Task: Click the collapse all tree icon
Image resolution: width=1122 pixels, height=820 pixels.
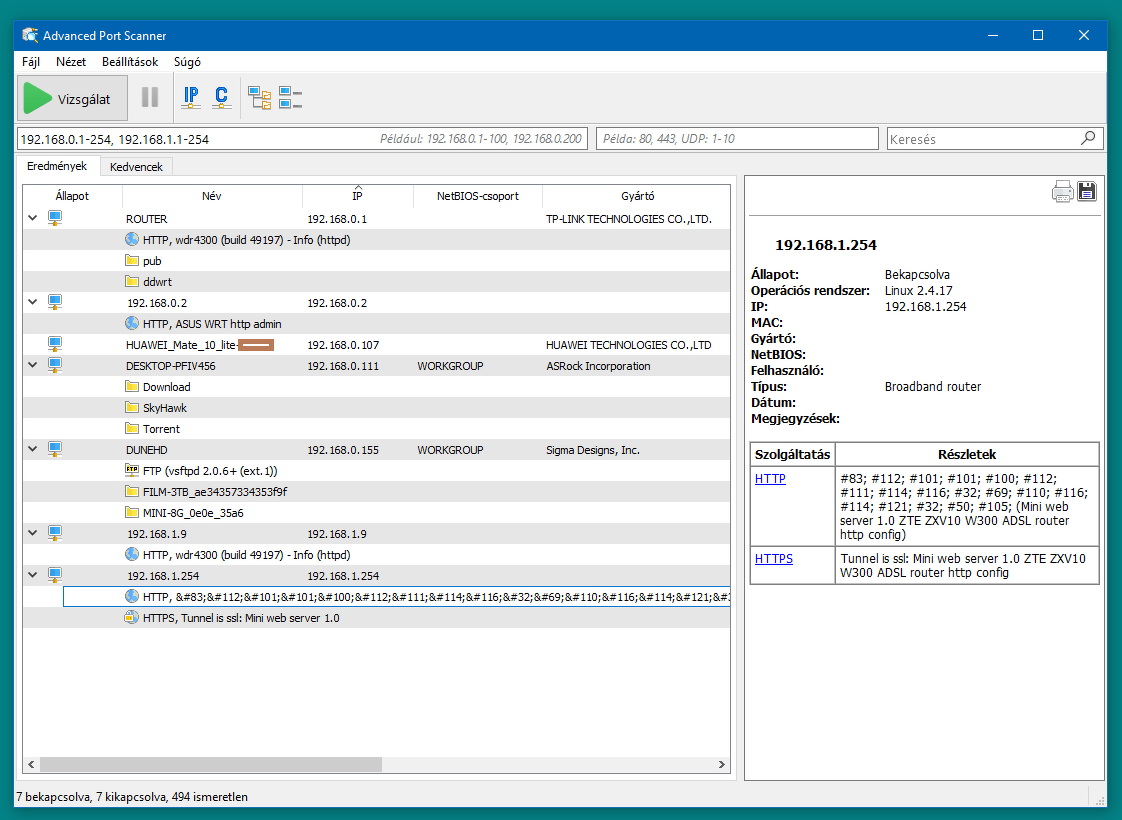Action: [x=290, y=97]
